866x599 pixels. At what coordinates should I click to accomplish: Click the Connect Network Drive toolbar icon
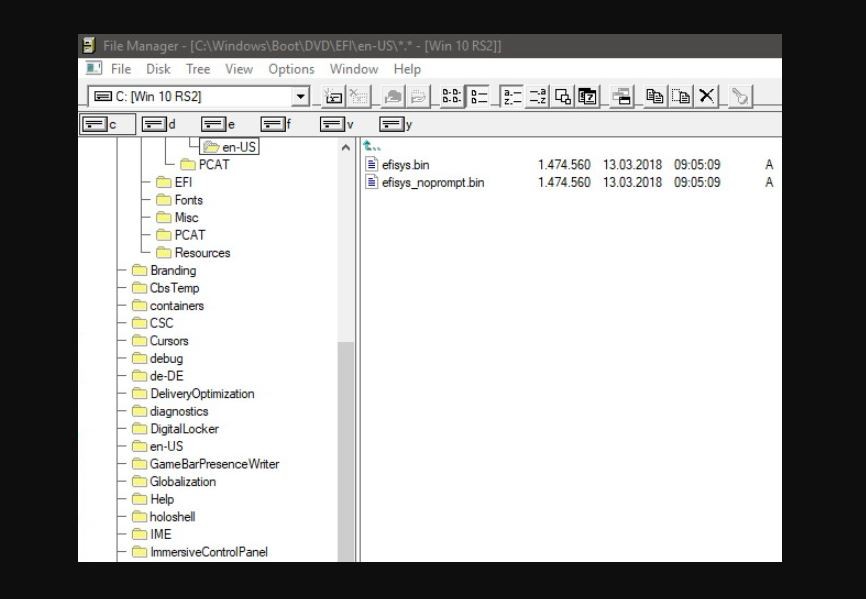[335, 97]
